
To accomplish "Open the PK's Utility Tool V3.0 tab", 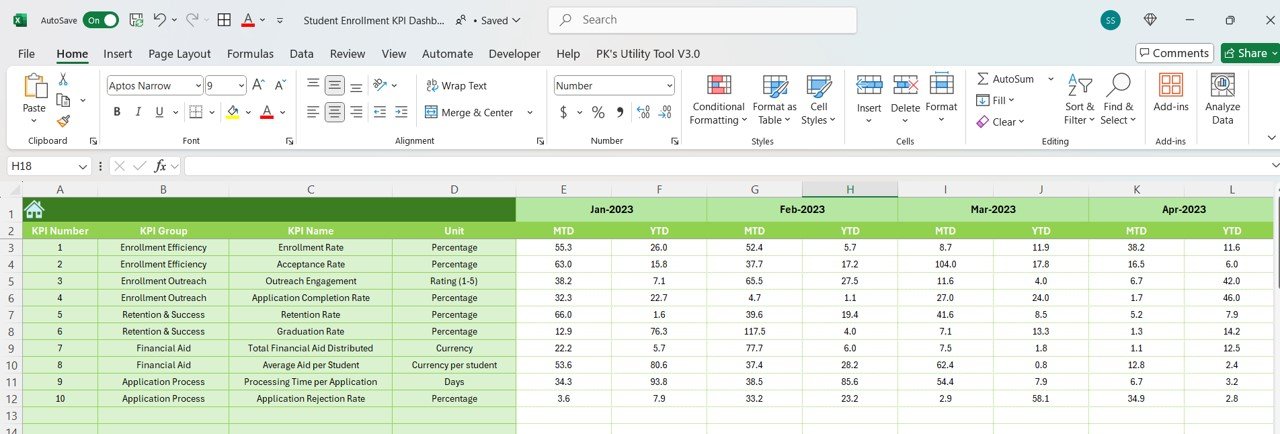I will [648, 54].
